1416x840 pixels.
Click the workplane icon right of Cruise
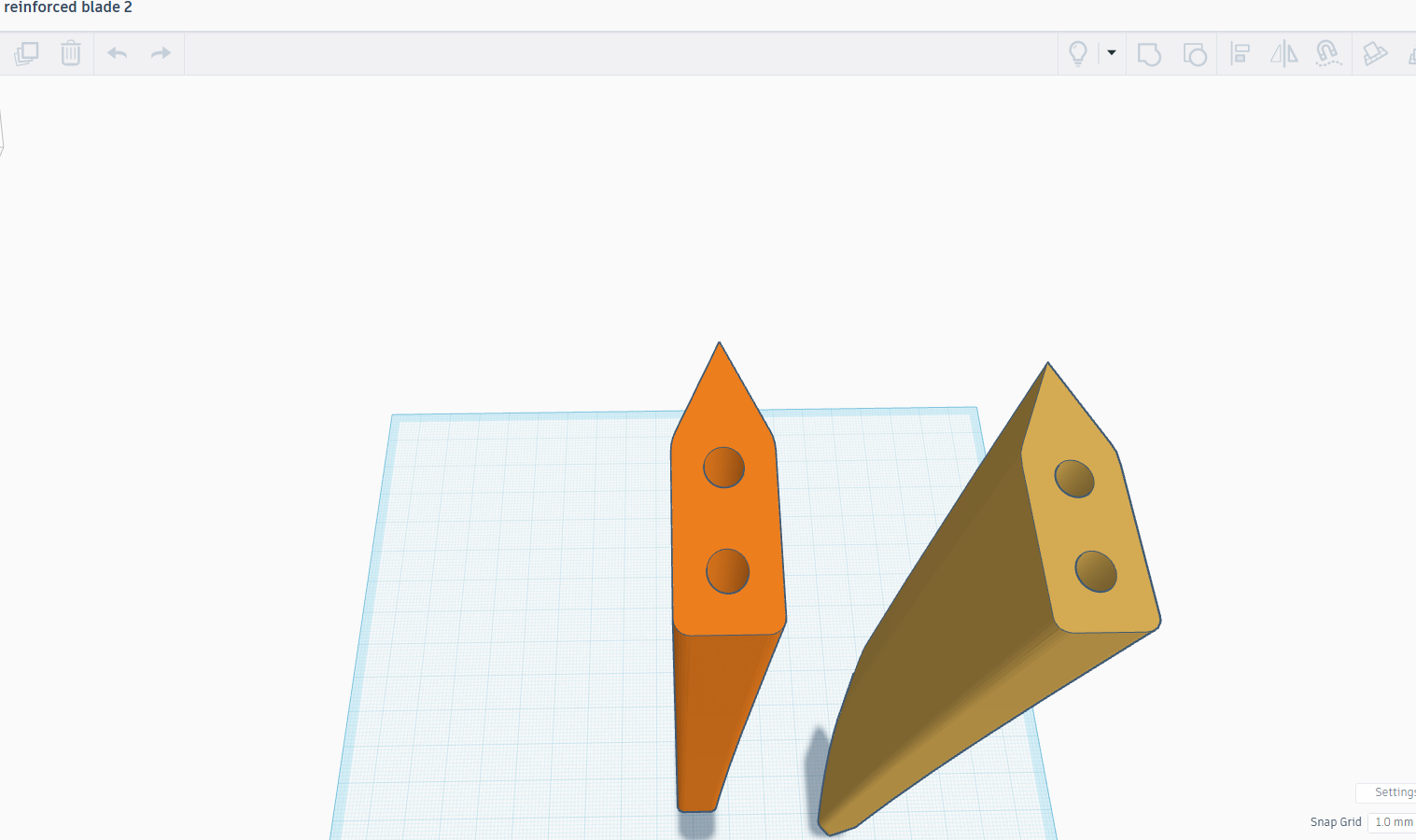pyautogui.click(x=1375, y=53)
